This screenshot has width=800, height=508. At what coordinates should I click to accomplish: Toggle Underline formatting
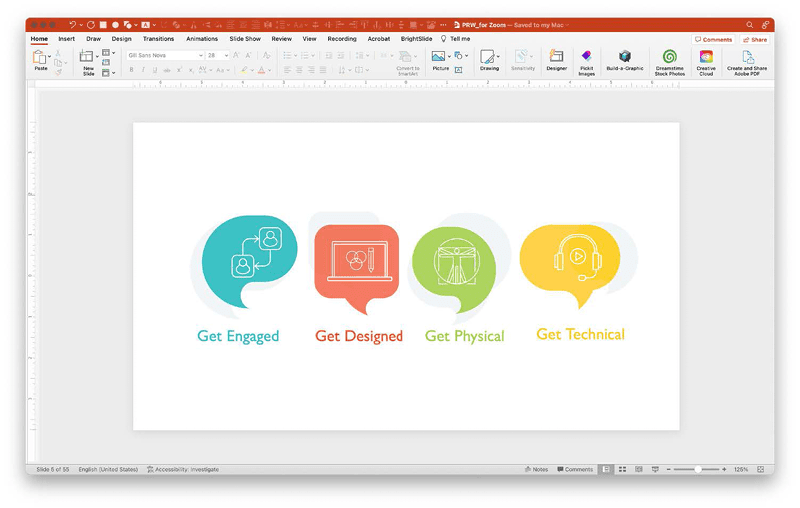tap(155, 70)
